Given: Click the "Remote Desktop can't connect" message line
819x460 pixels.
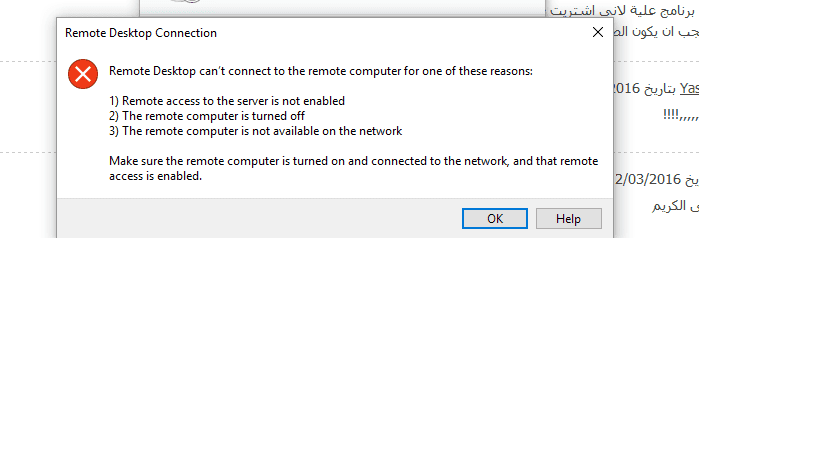Looking at the screenshot, I should click(320, 71).
